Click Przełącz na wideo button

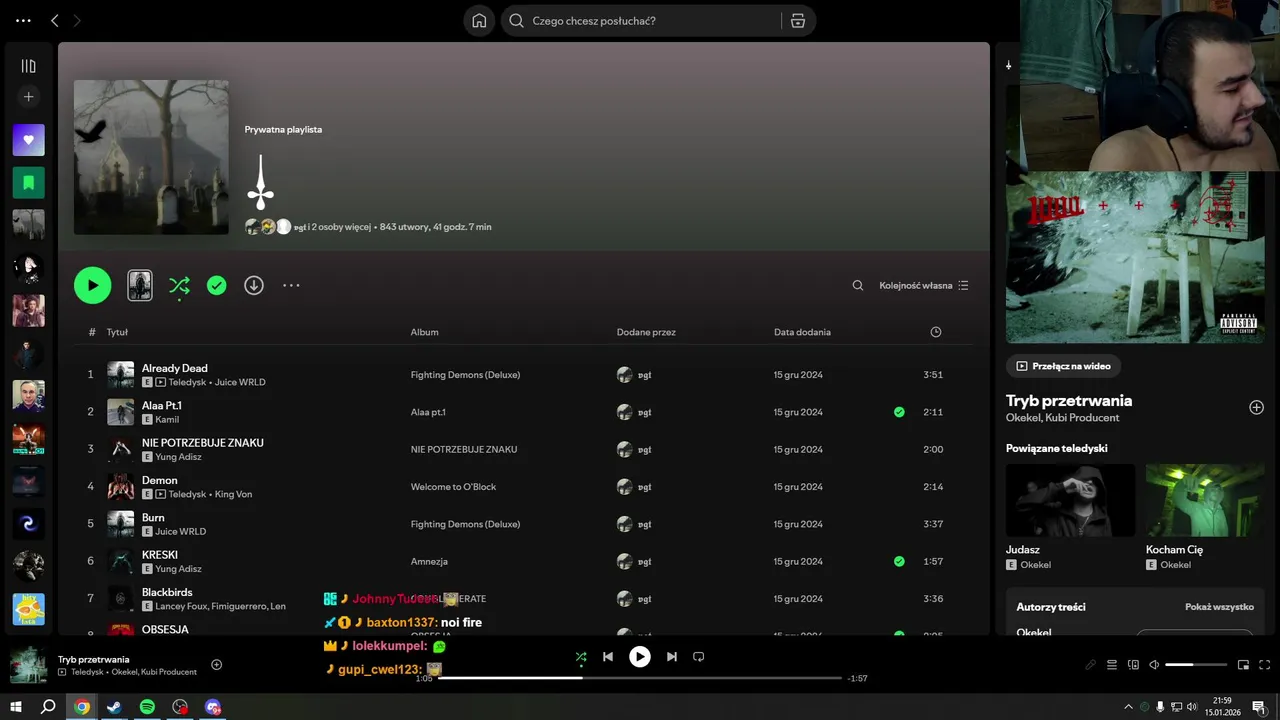point(1063,366)
